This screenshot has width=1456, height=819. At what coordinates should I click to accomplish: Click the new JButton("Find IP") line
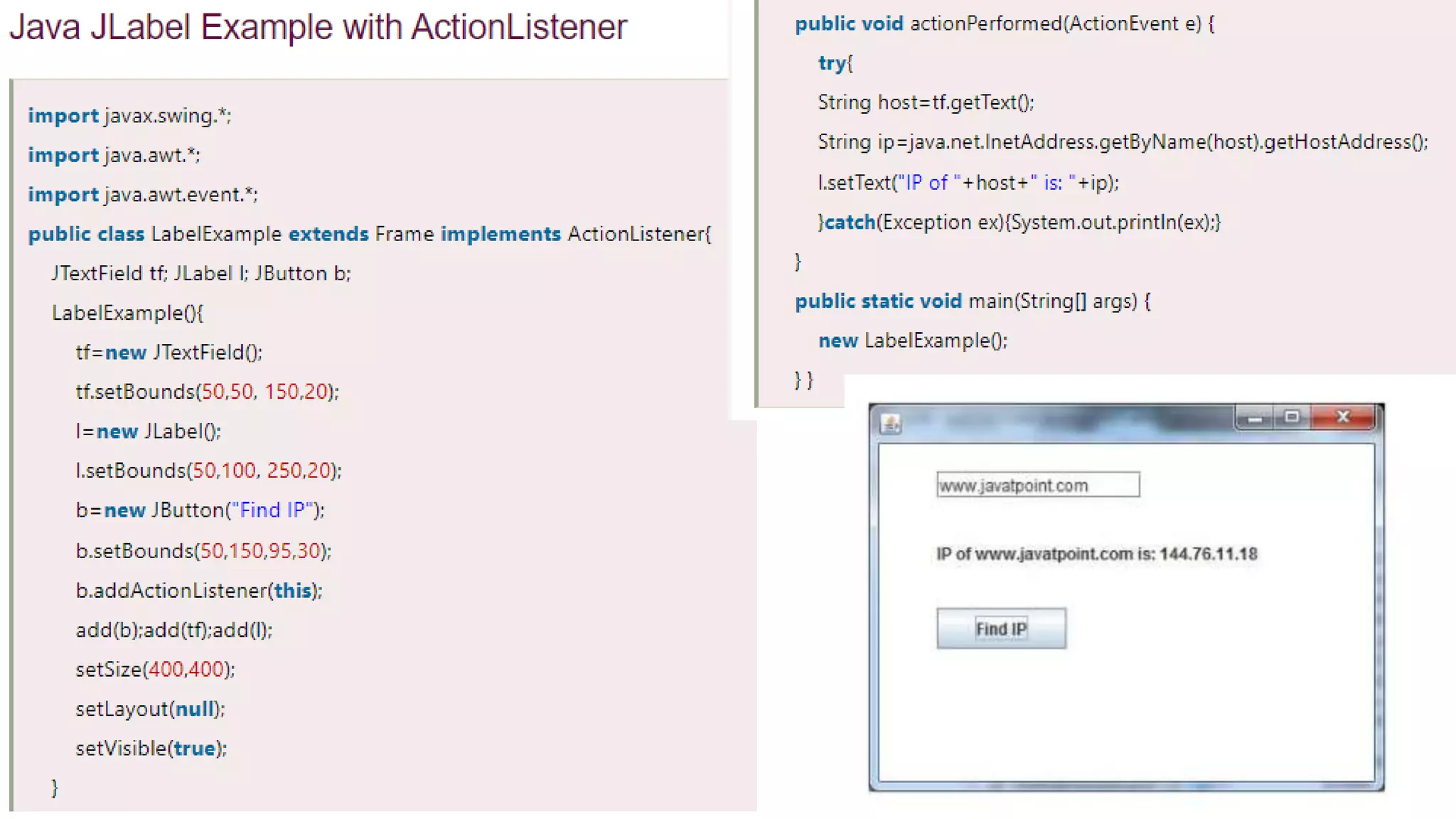(x=200, y=510)
